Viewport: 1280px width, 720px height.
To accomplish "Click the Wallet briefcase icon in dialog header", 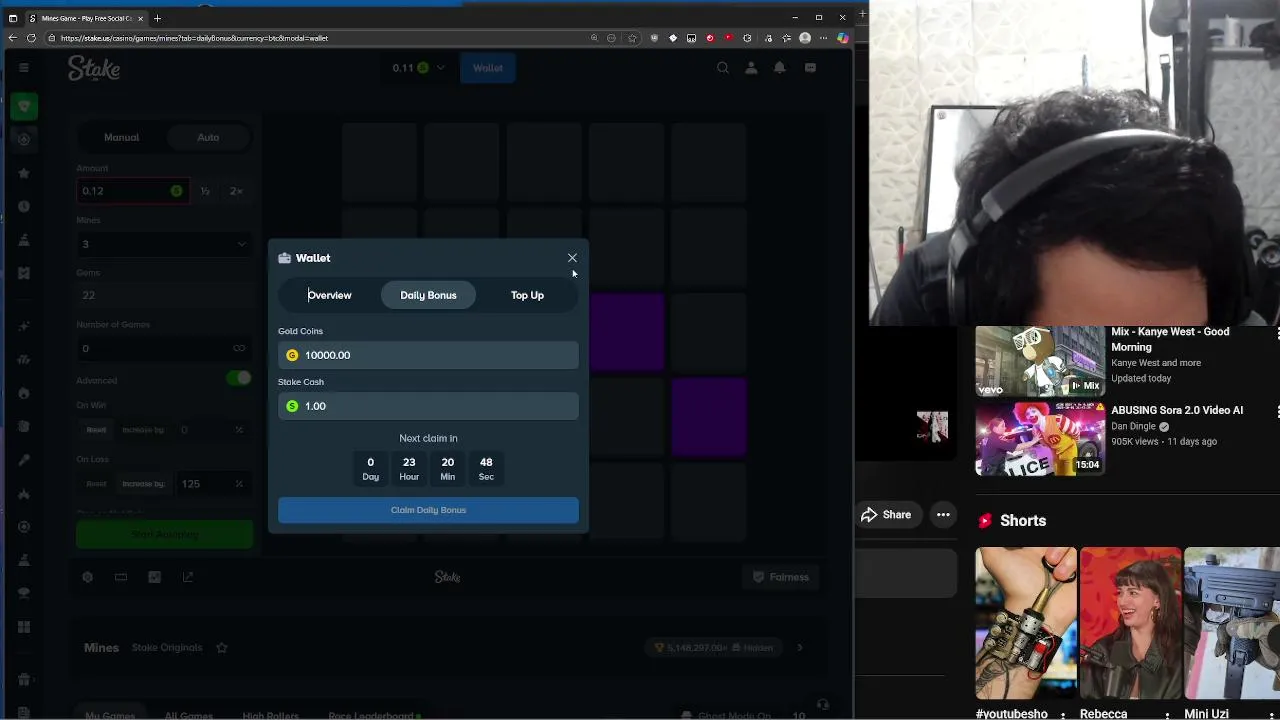I will [x=284, y=258].
